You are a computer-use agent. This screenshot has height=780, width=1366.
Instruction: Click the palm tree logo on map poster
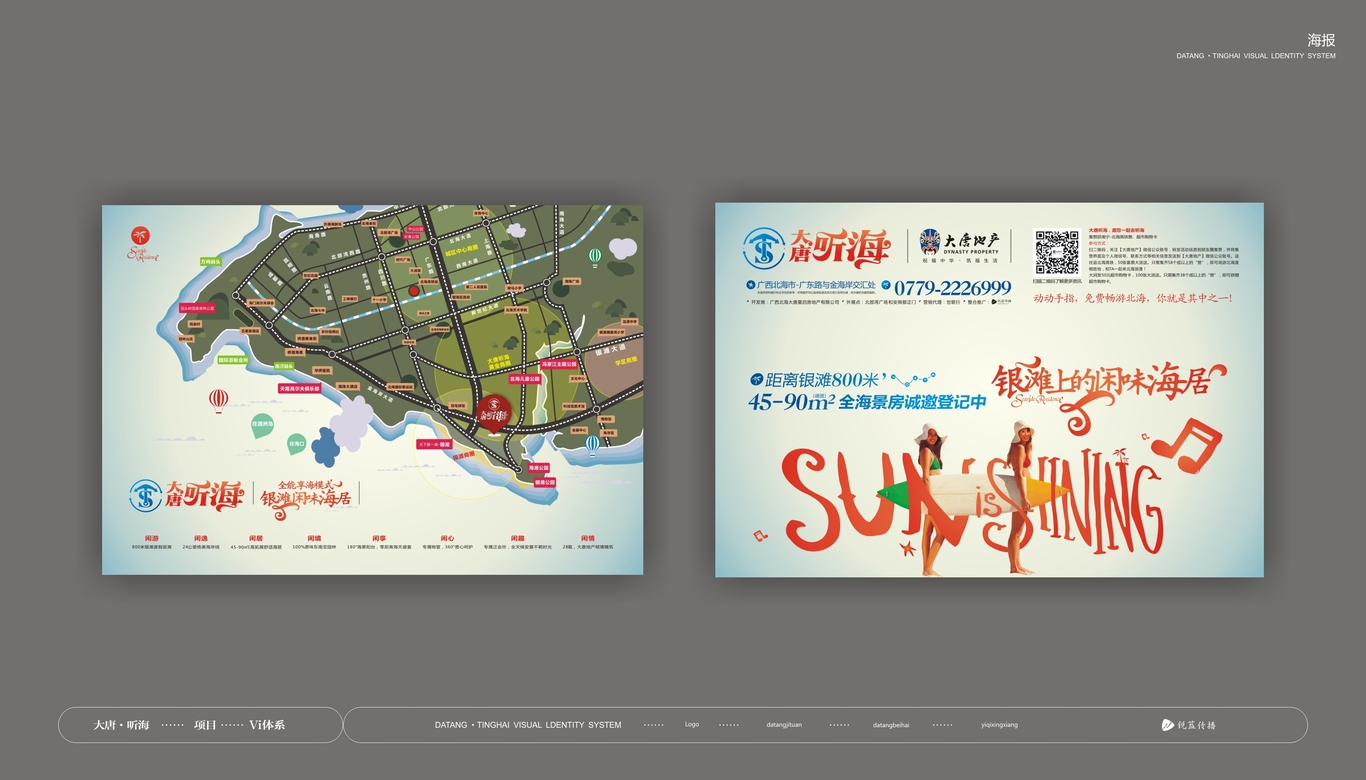[143, 243]
